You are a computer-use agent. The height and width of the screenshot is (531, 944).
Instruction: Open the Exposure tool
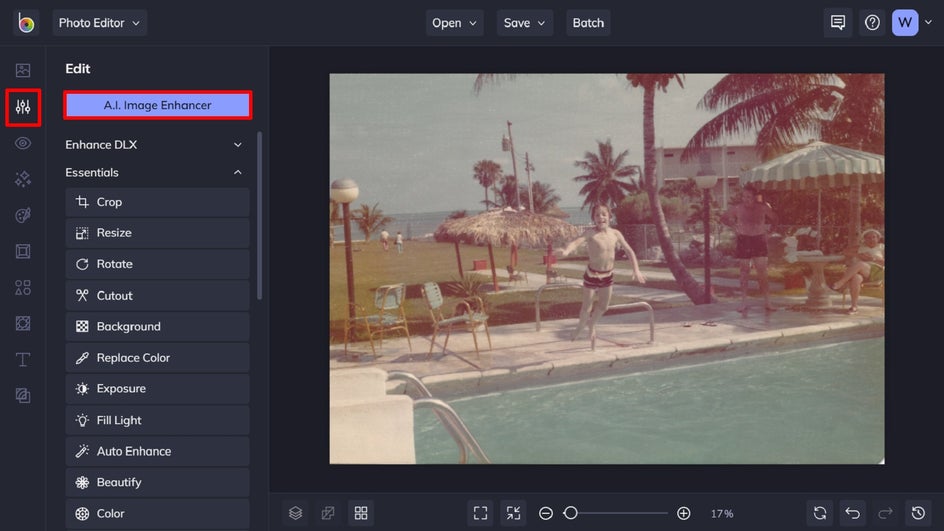point(157,389)
